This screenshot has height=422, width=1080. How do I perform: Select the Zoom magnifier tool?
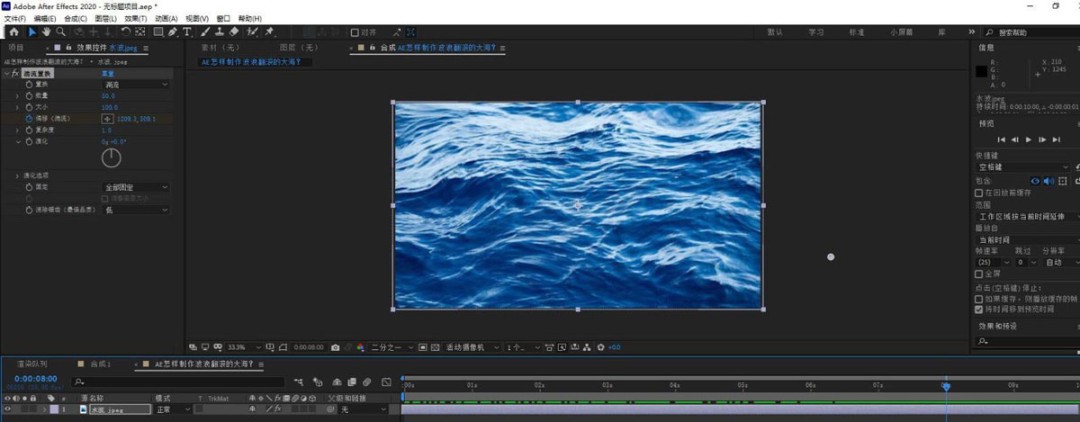(x=60, y=32)
